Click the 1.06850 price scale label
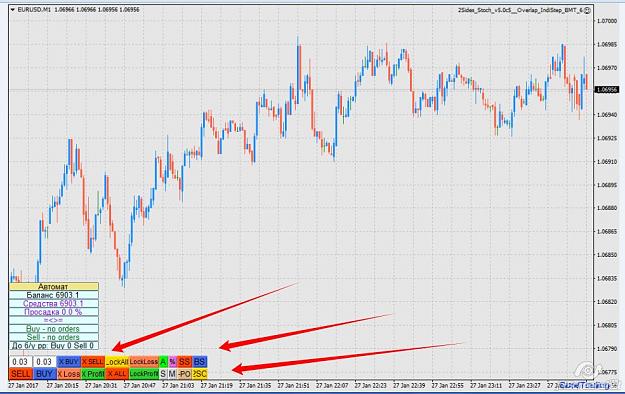 [607, 255]
